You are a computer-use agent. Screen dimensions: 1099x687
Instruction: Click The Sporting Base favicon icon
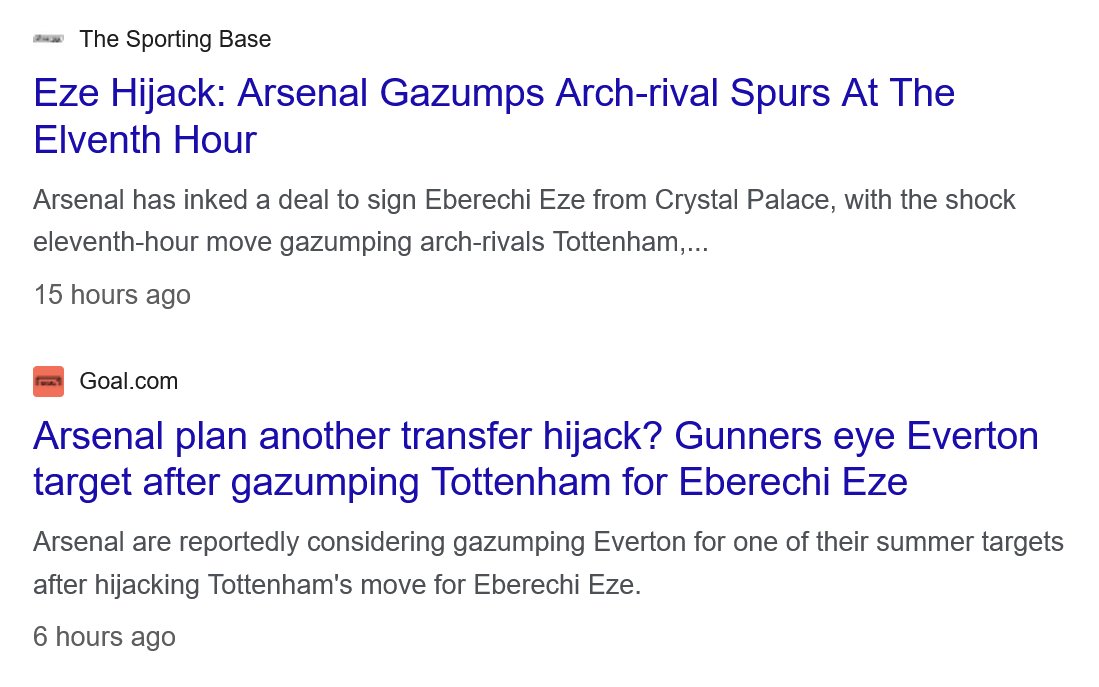point(48,39)
